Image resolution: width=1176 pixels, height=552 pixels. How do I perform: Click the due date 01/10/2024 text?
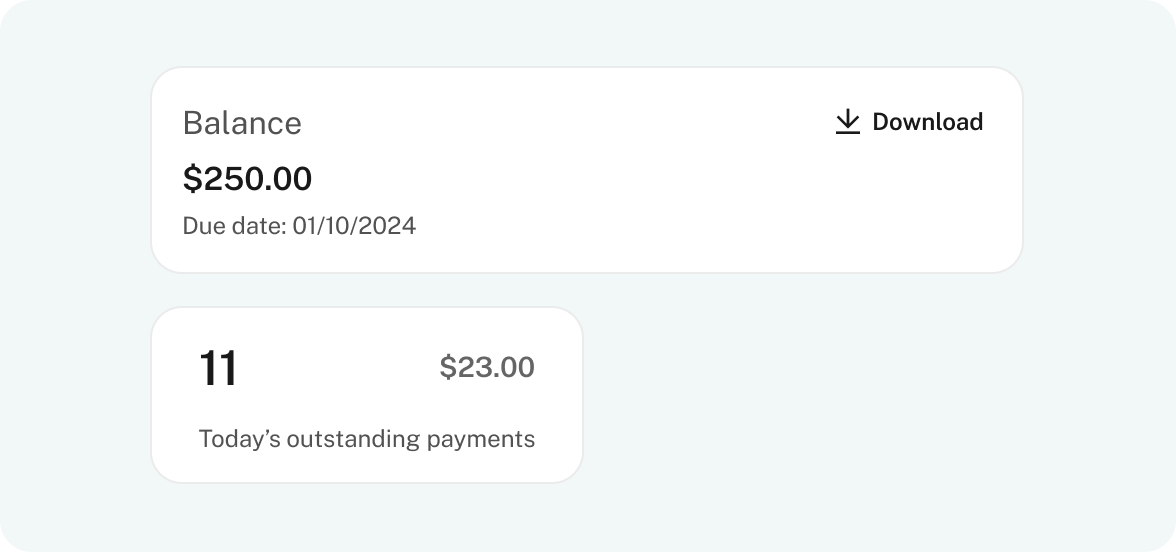point(299,226)
